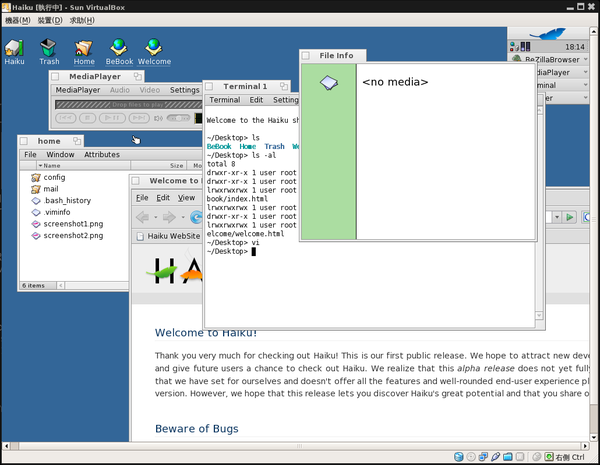Click VirtualBox shared folders status icon

[x=508, y=457]
